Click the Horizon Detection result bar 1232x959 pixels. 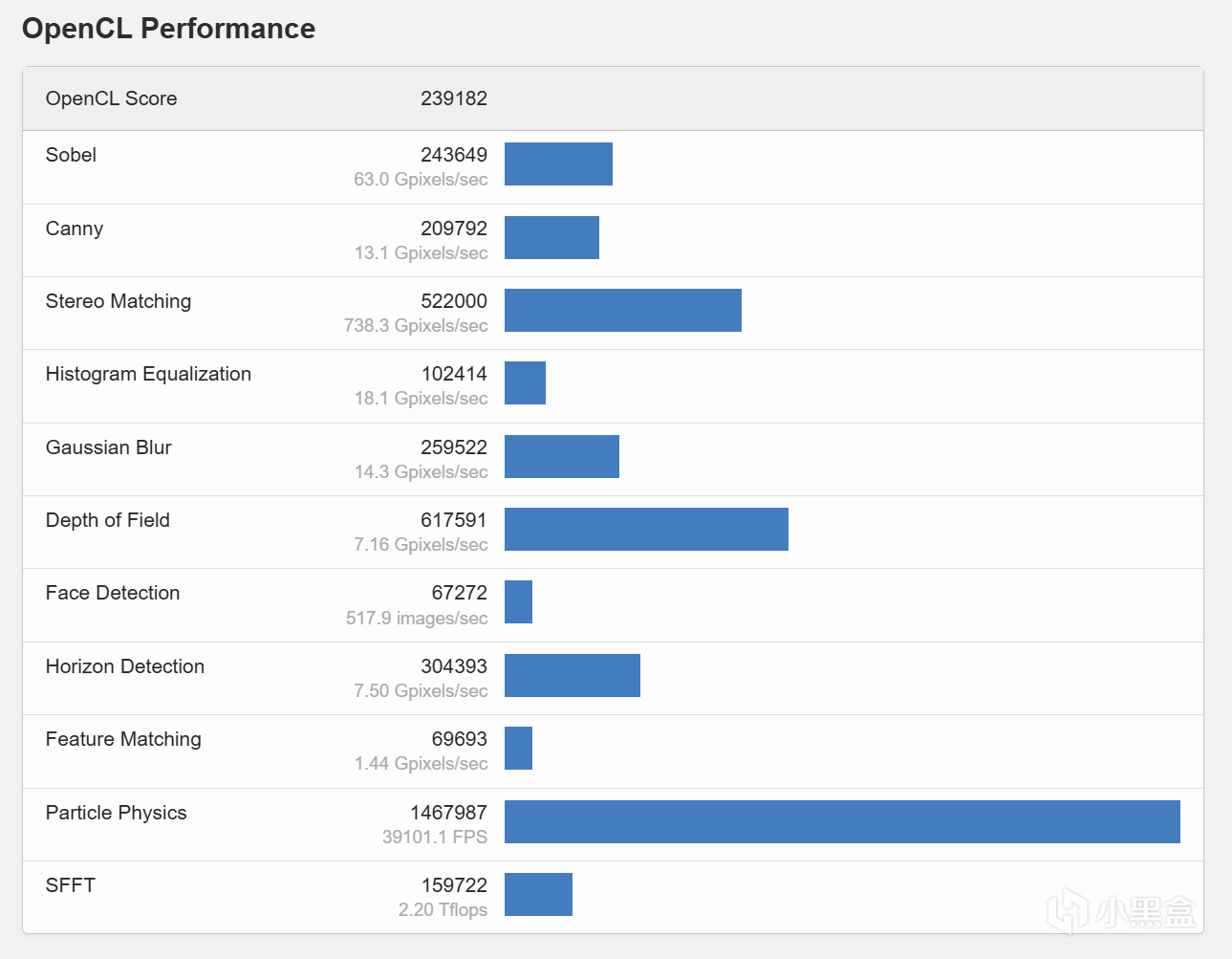(572, 675)
